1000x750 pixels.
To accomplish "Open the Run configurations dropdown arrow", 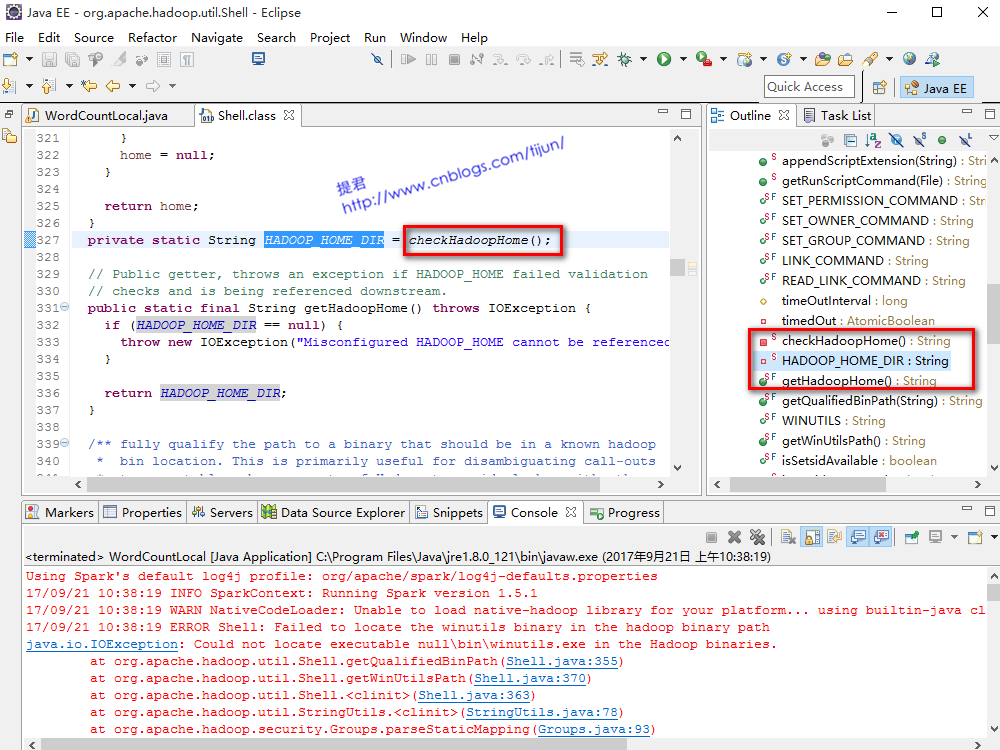I will (x=683, y=59).
